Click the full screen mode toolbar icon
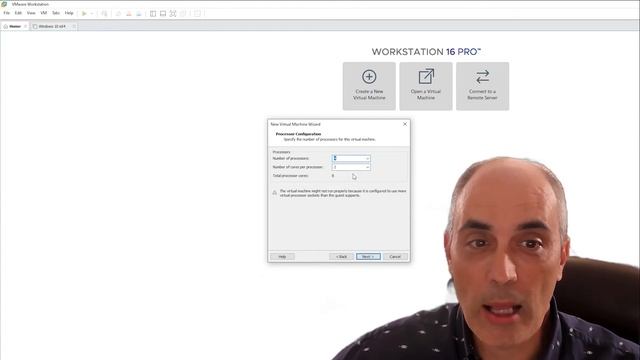 [x=173, y=13]
